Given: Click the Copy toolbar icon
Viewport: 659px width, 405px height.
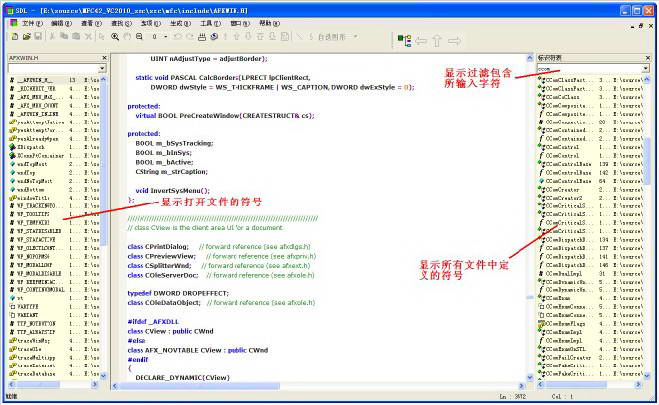Looking at the screenshot, I should click(x=64, y=37).
